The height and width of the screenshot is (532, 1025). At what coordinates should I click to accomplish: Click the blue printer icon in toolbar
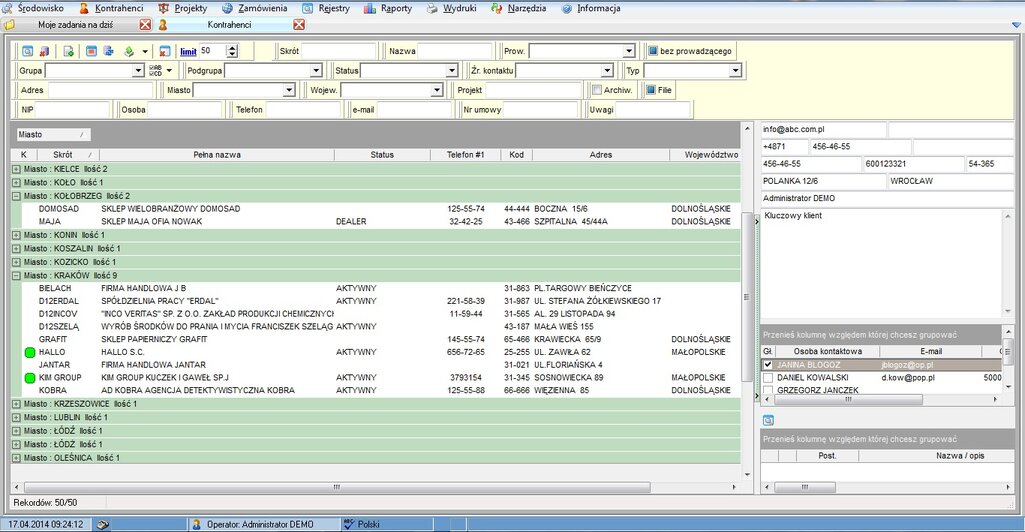109,51
